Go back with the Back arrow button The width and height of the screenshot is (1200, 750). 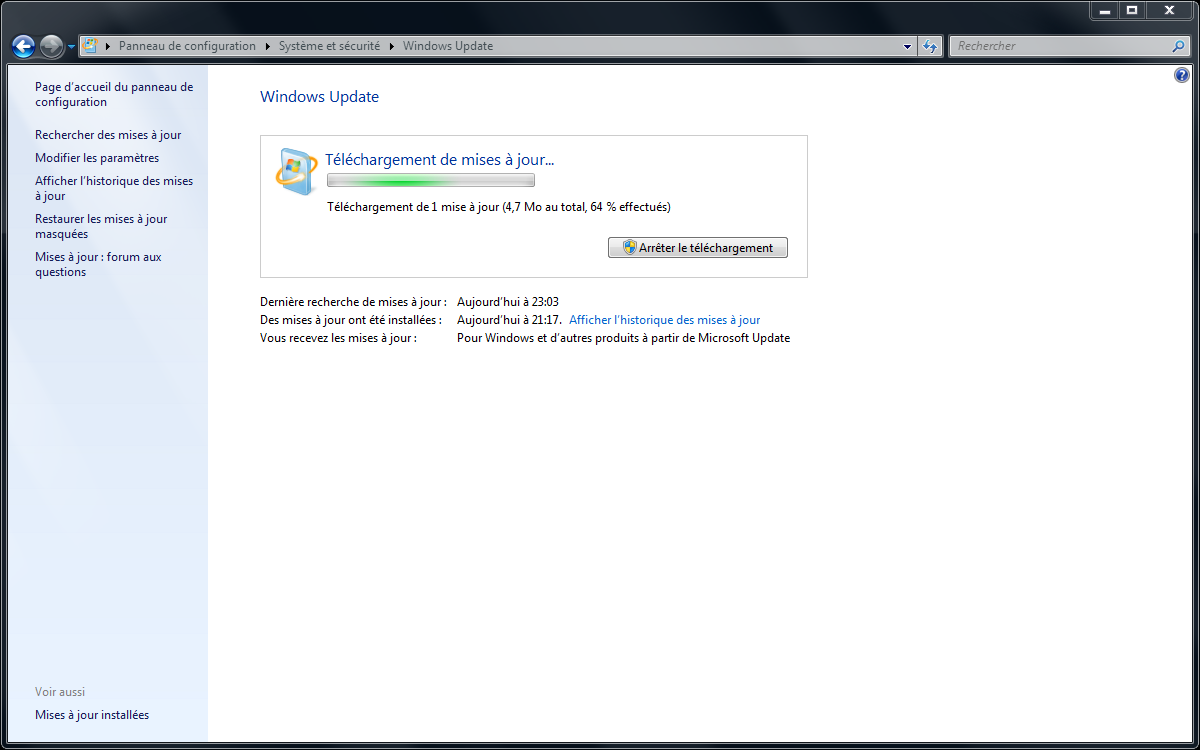23,46
